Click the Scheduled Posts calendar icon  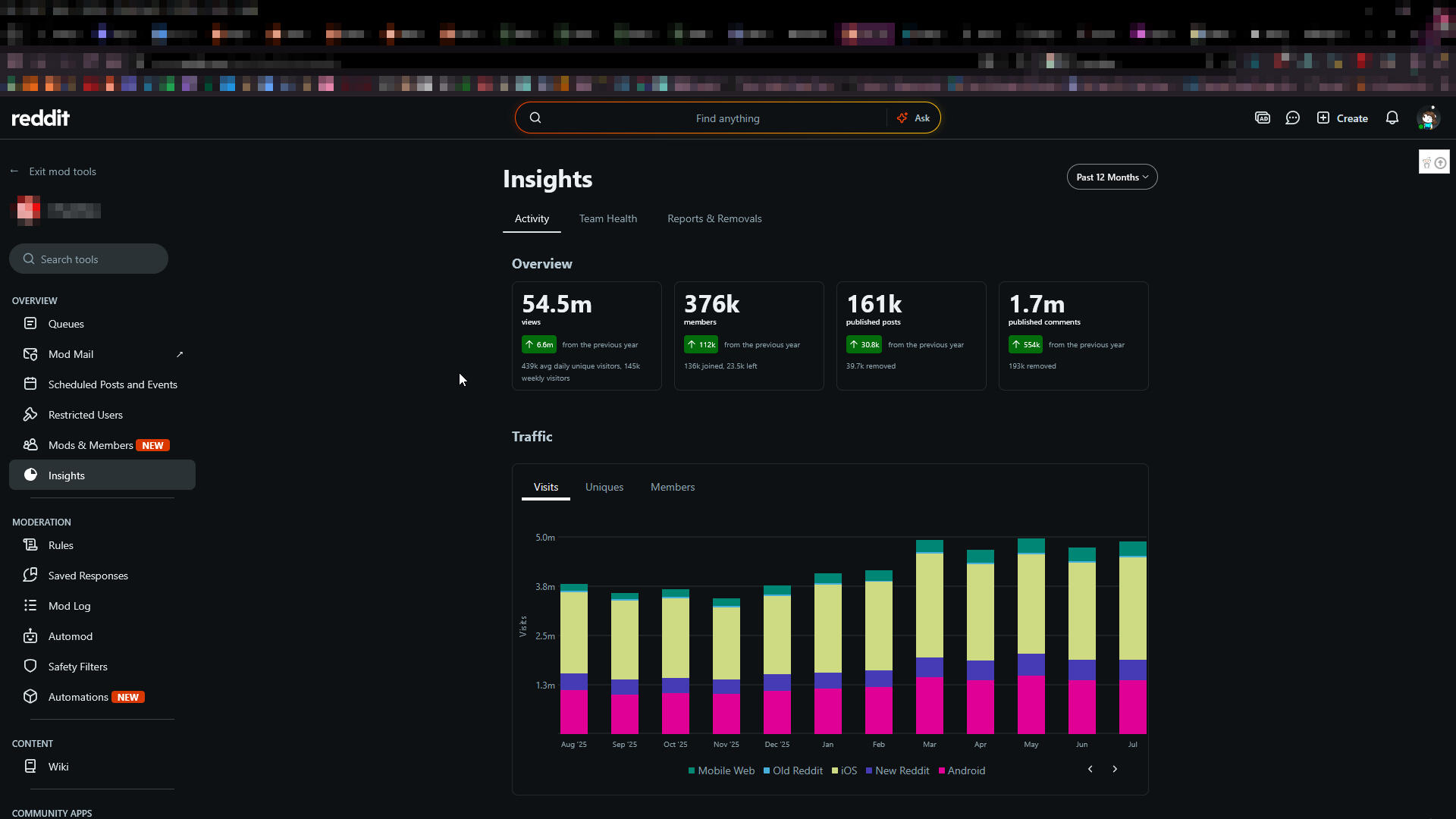[30, 384]
